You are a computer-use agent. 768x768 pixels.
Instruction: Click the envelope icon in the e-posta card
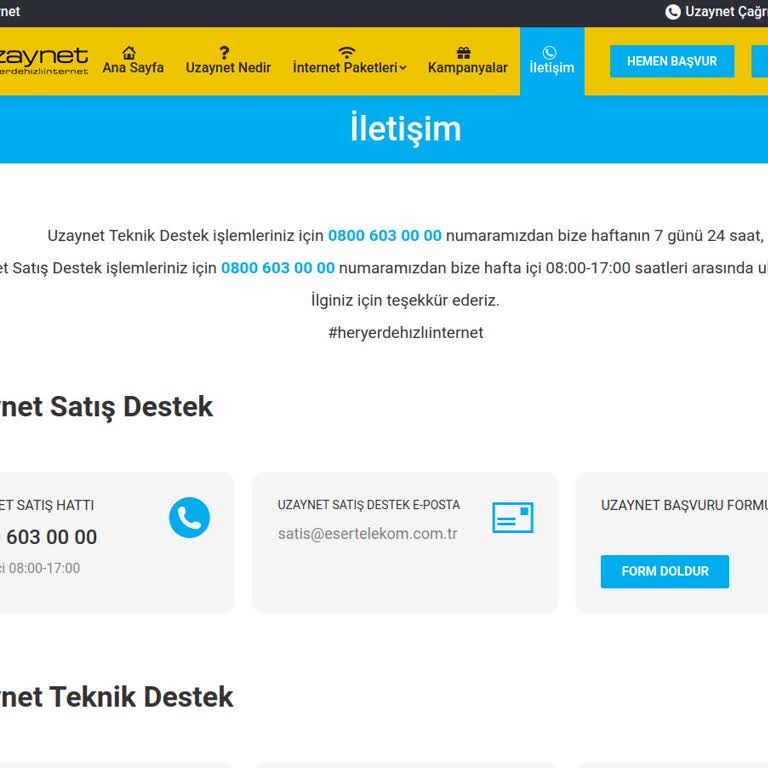513,517
